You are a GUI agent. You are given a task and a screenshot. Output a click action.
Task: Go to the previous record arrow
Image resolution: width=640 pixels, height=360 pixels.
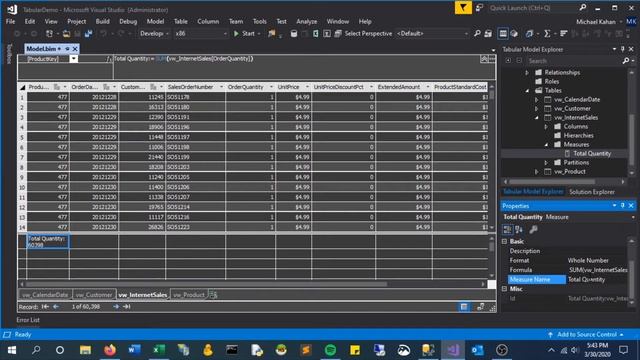56,307
